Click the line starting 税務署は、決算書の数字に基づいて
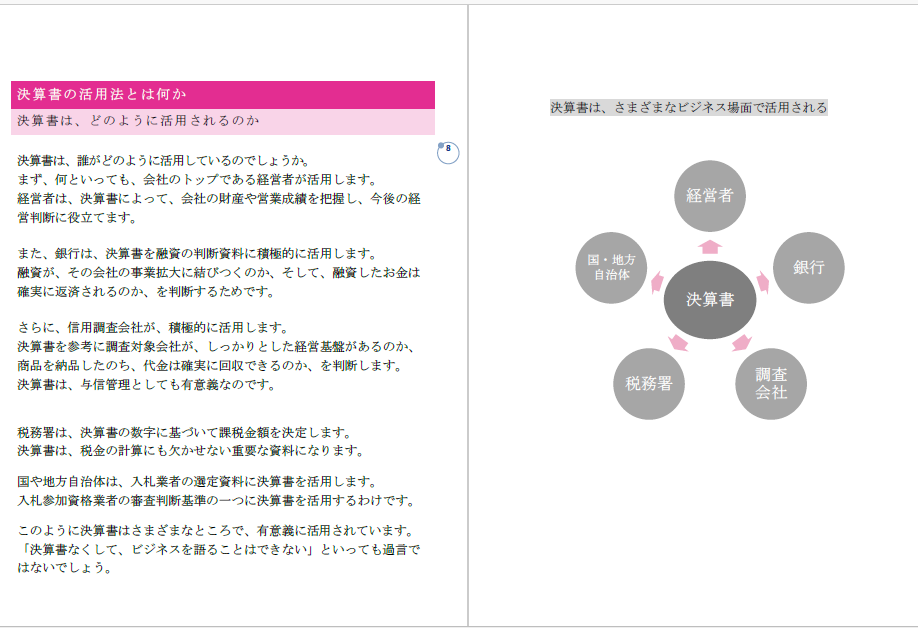This screenshot has height=628, width=918. 185,433
